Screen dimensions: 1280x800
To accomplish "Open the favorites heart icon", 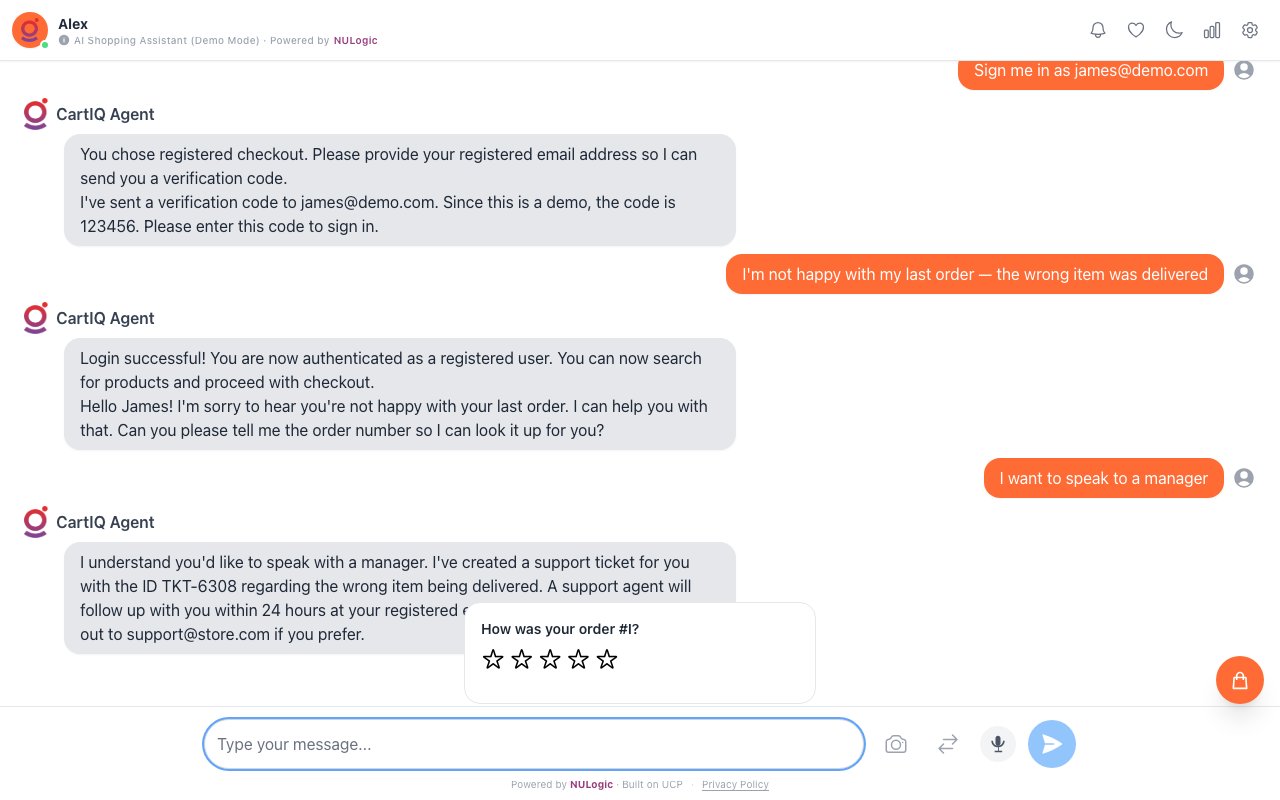I will pyautogui.click(x=1136, y=30).
